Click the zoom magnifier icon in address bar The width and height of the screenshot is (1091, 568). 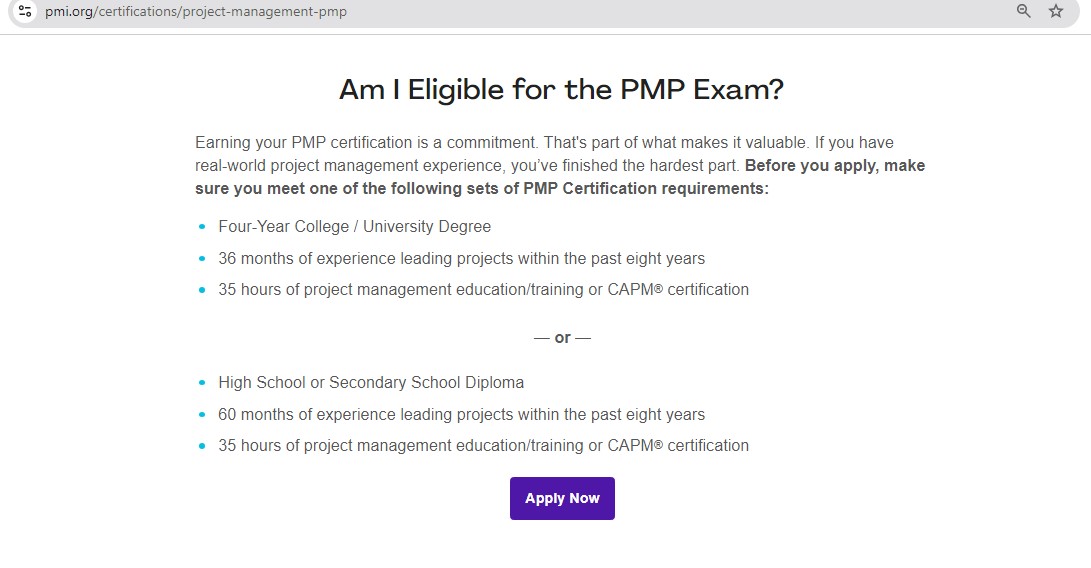[1024, 11]
